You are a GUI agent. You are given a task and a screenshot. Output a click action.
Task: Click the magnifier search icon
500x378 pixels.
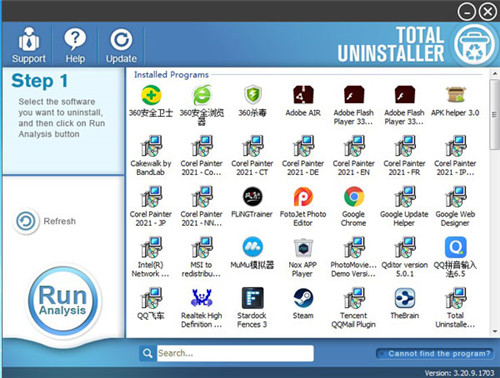click(x=147, y=353)
